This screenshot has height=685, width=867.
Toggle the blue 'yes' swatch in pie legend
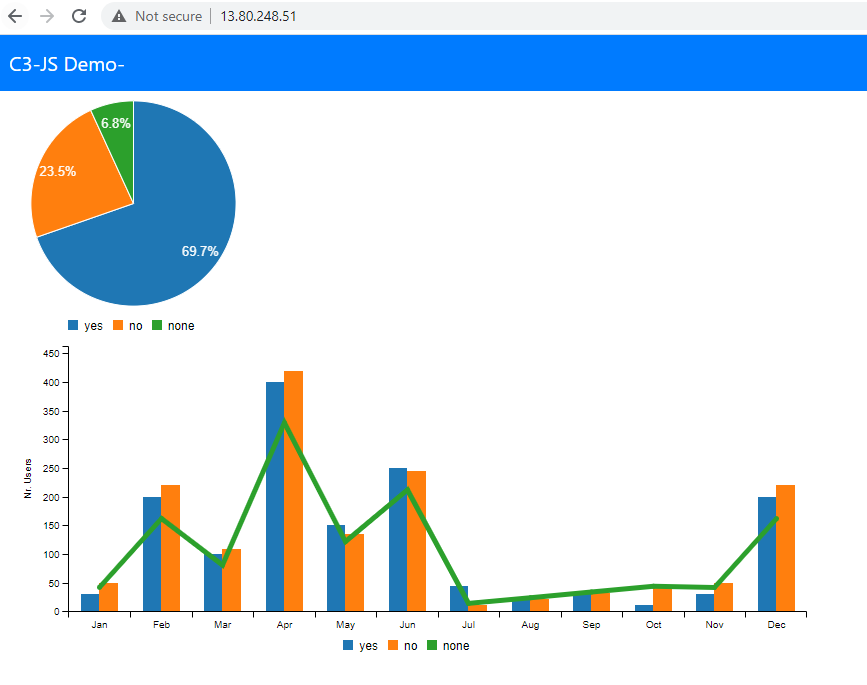[73, 325]
